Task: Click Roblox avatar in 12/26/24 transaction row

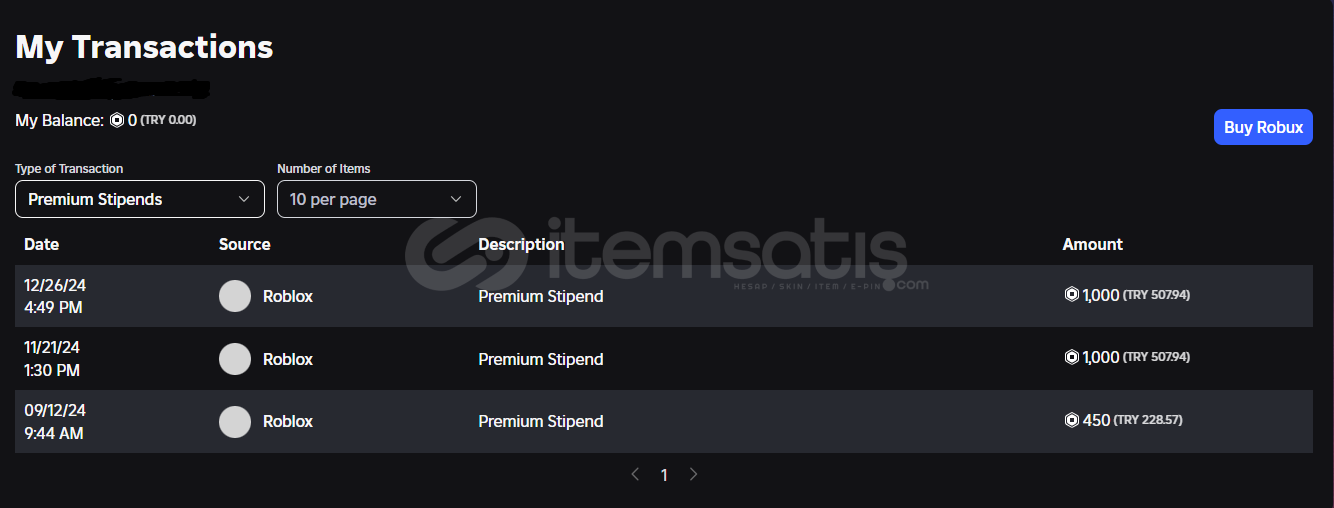Action: click(x=235, y=296)
